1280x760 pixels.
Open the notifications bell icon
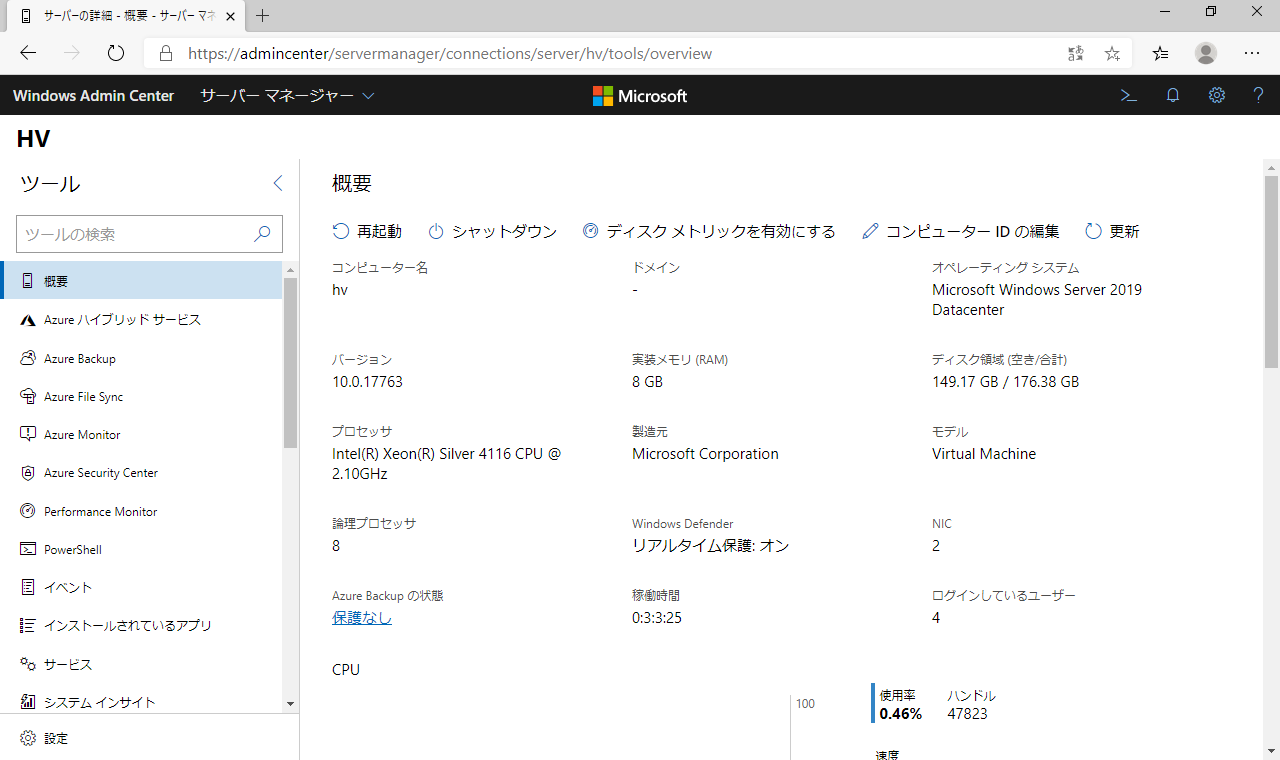pyautogui.click(x=1173, y=96)
